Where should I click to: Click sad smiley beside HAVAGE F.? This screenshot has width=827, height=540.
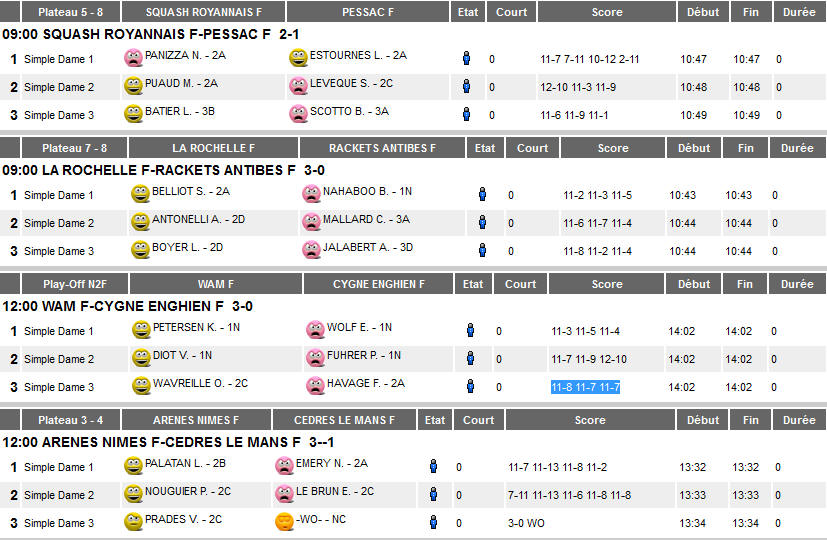[315, 385]
